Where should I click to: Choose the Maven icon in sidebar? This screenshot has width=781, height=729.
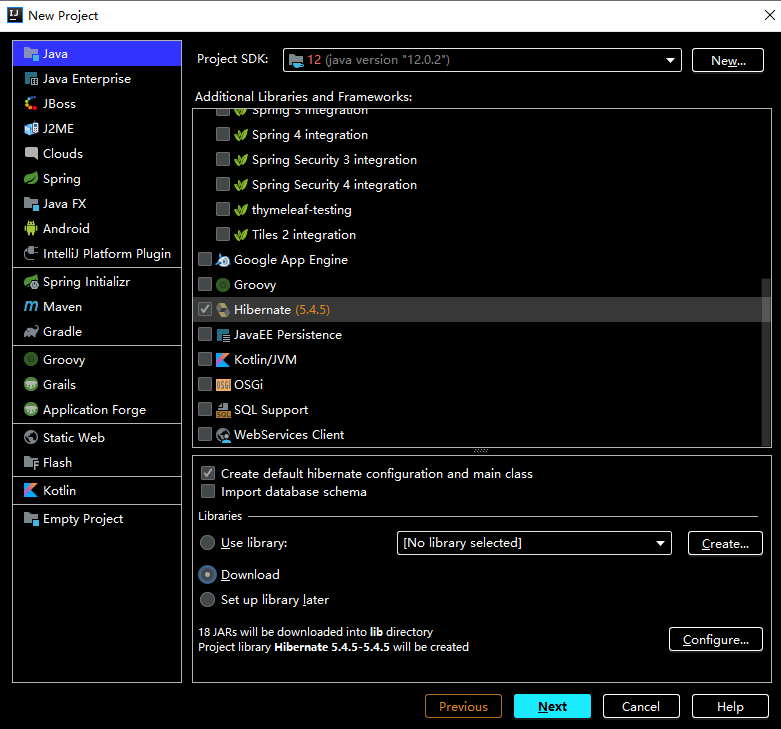[x=31, y=307]
